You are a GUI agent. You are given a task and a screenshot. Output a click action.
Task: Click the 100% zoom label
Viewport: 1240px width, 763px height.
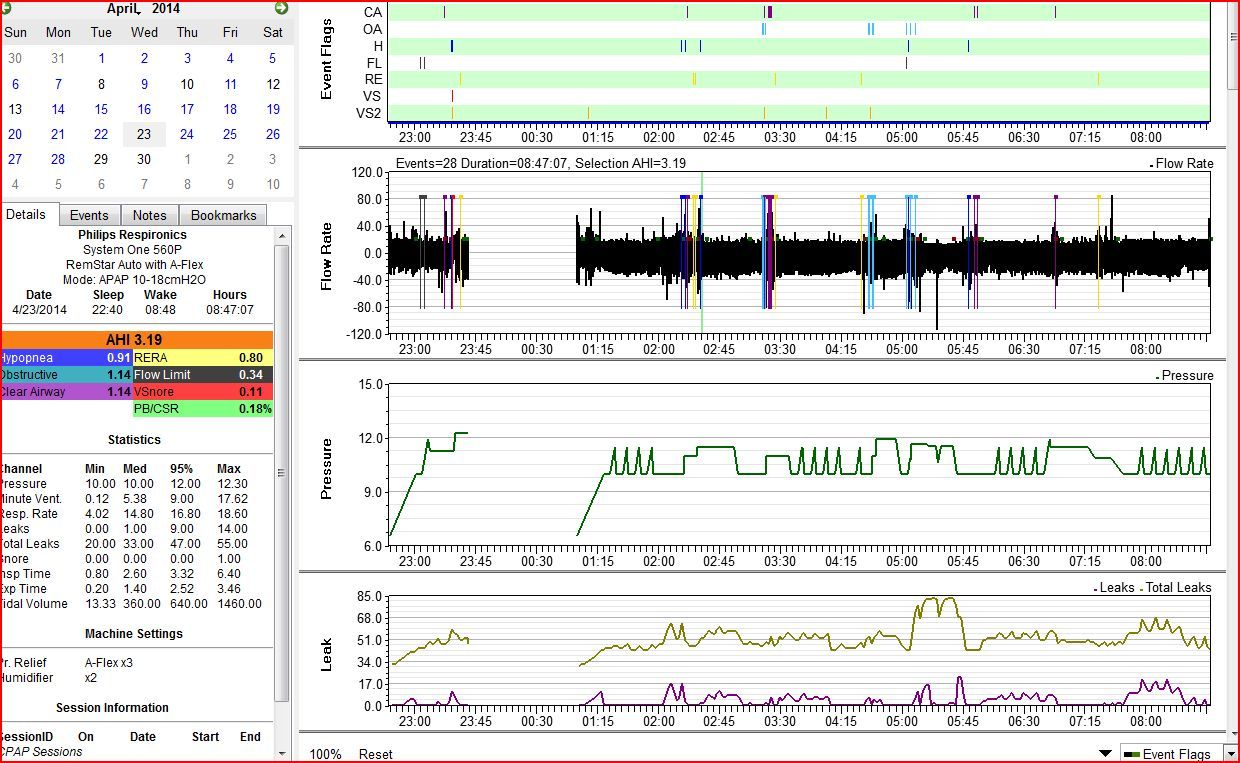point(325,754)
